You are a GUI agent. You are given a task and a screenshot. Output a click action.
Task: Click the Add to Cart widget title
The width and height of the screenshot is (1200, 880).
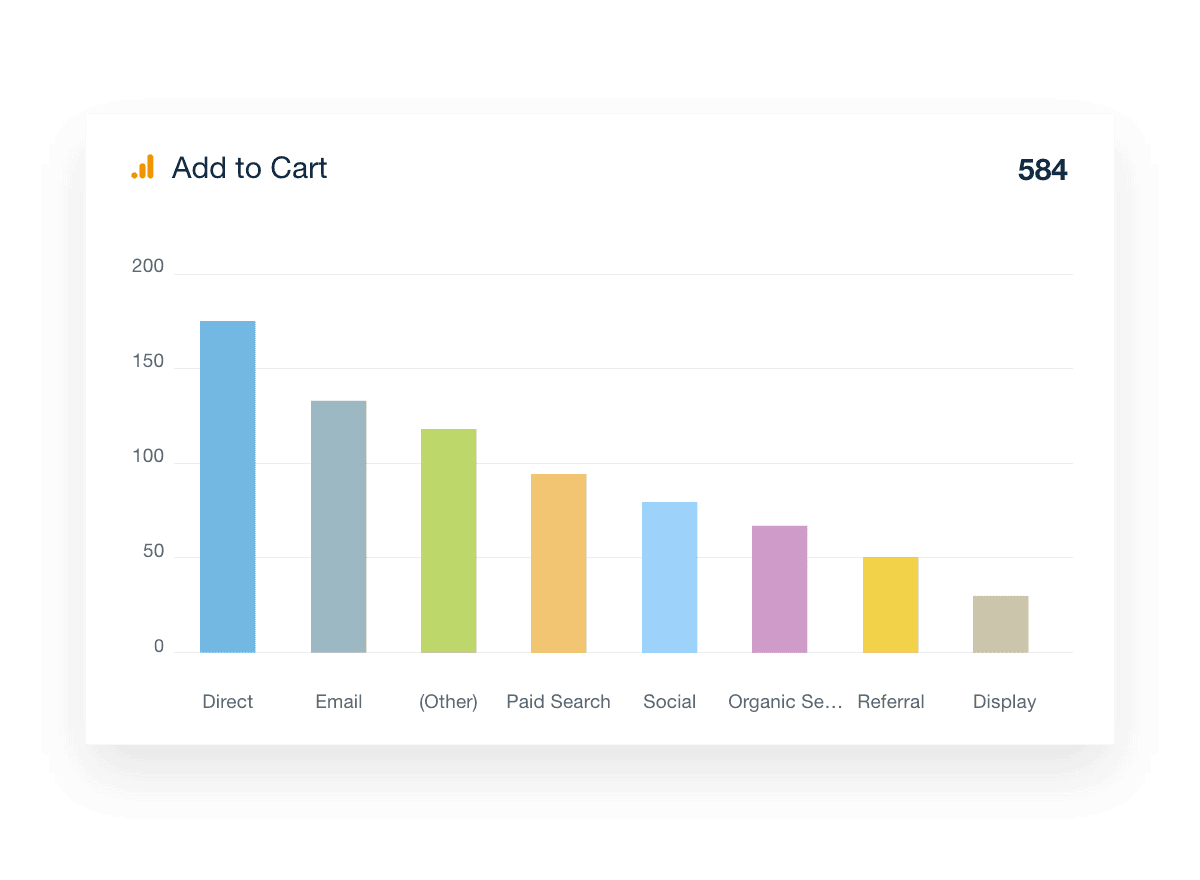pyautogui.click(x=249, y=168)
